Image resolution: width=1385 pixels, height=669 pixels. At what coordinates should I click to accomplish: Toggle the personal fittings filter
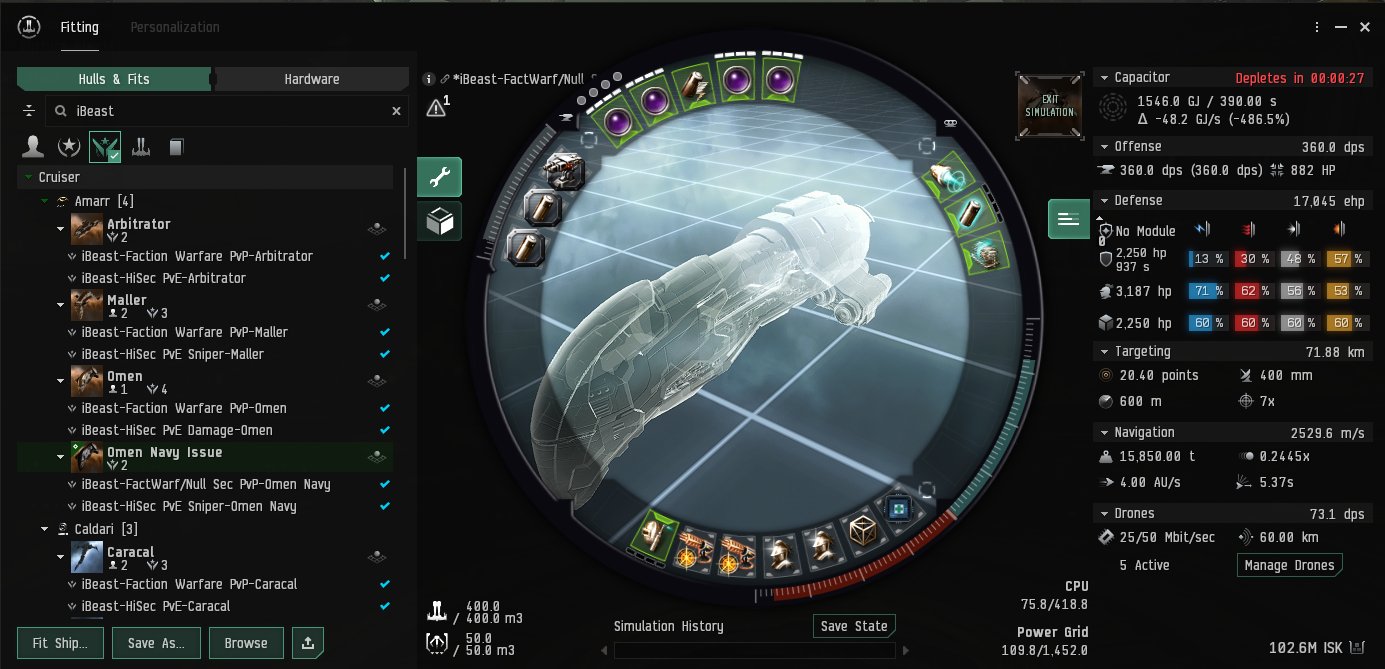[33, 147]
